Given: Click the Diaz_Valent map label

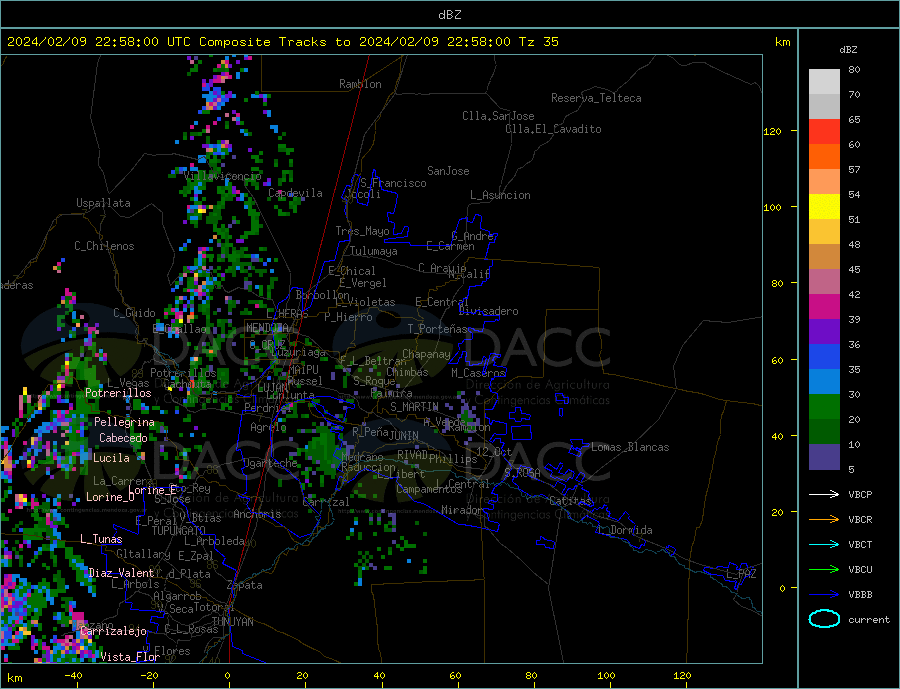Looking at the screenshot, I should [122, 573].
